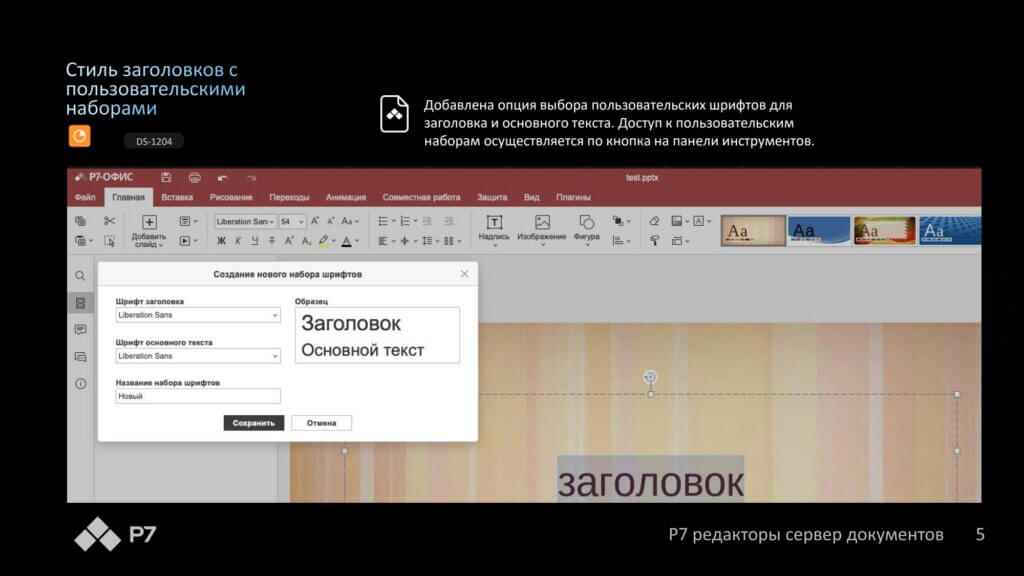Open the Анимация tab
This screenshot has width=1024, height=576.
pyautogui.click(x=345, y=197)
